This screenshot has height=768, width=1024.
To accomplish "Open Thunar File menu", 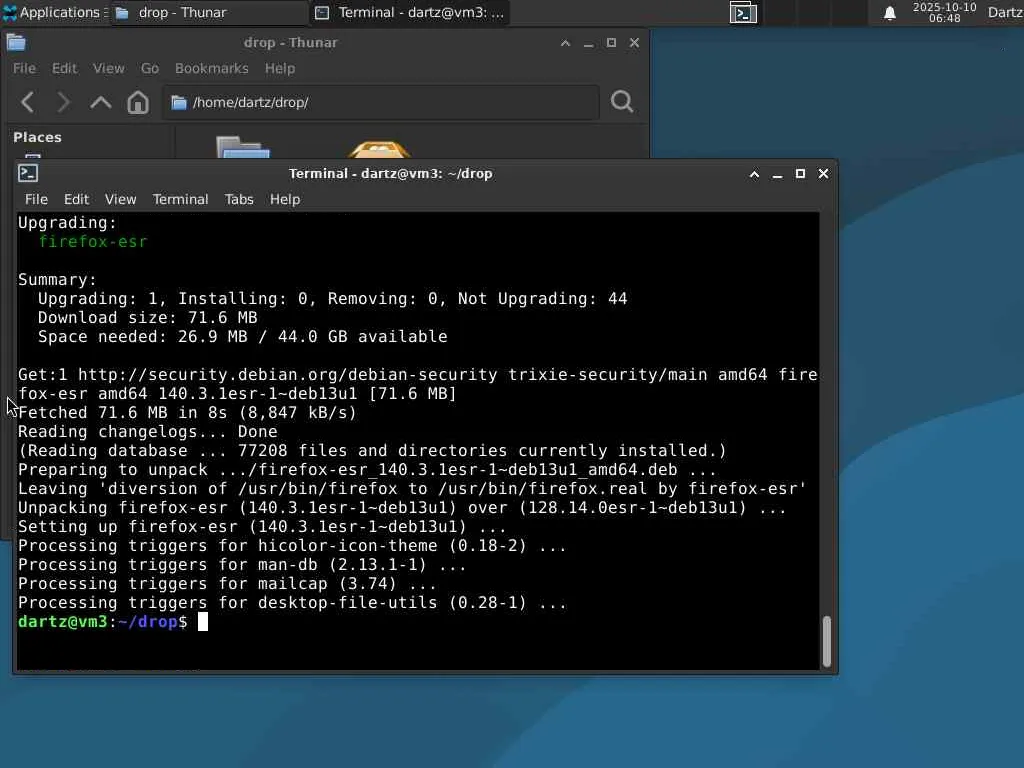I will 24,68.
